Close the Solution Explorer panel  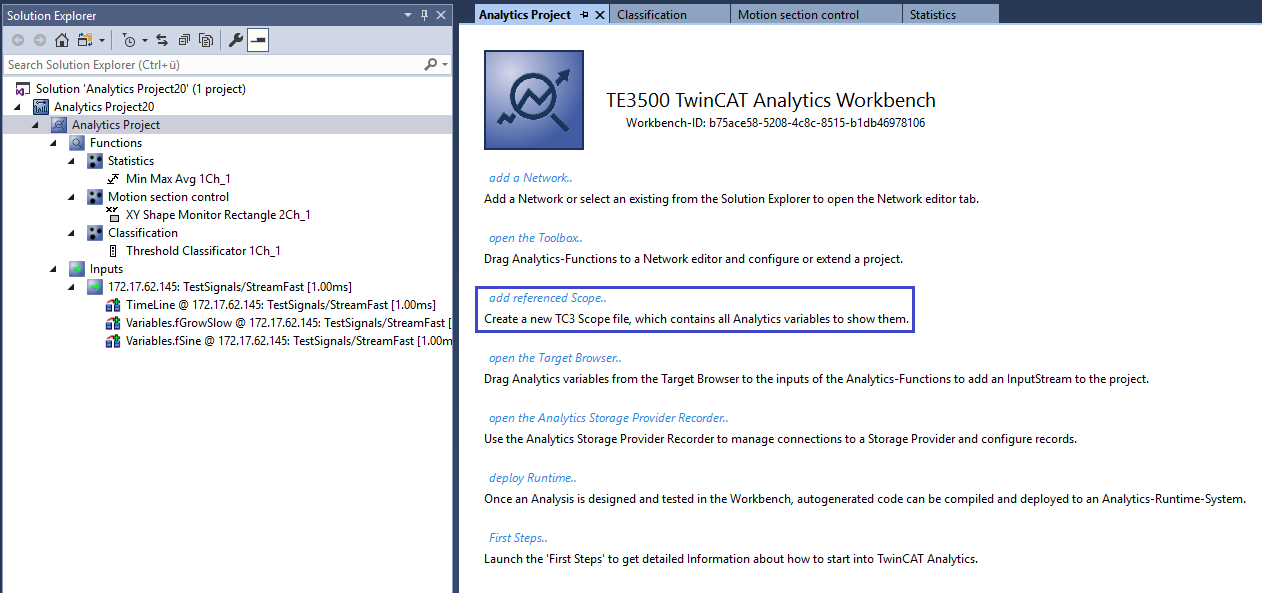pyautogui.click(x=441, y=15)
